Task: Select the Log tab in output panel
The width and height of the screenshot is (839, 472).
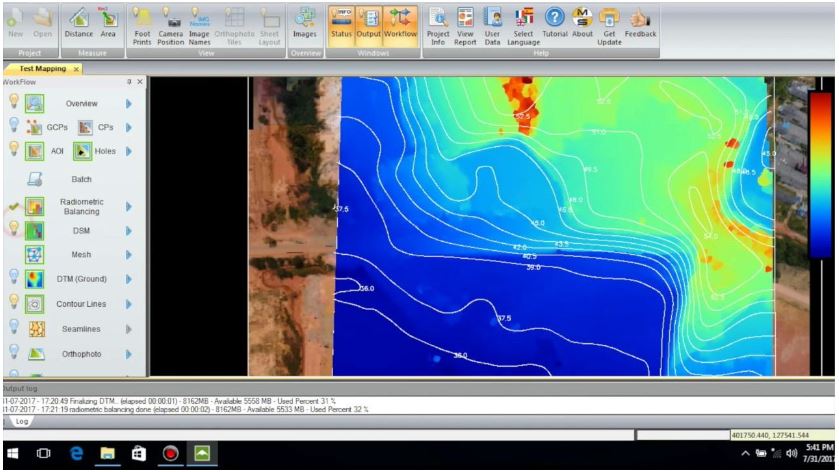Action: (x=20, y=423)
